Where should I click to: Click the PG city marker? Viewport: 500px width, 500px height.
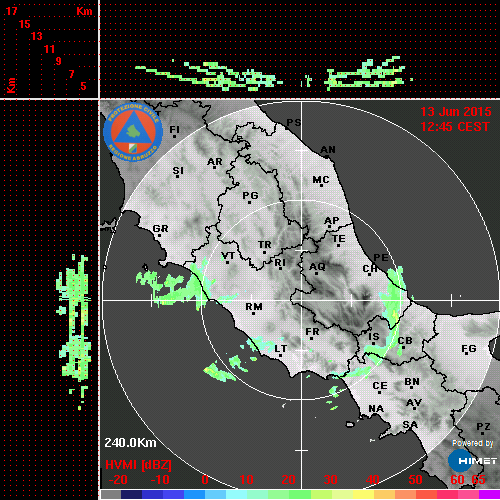249,202
